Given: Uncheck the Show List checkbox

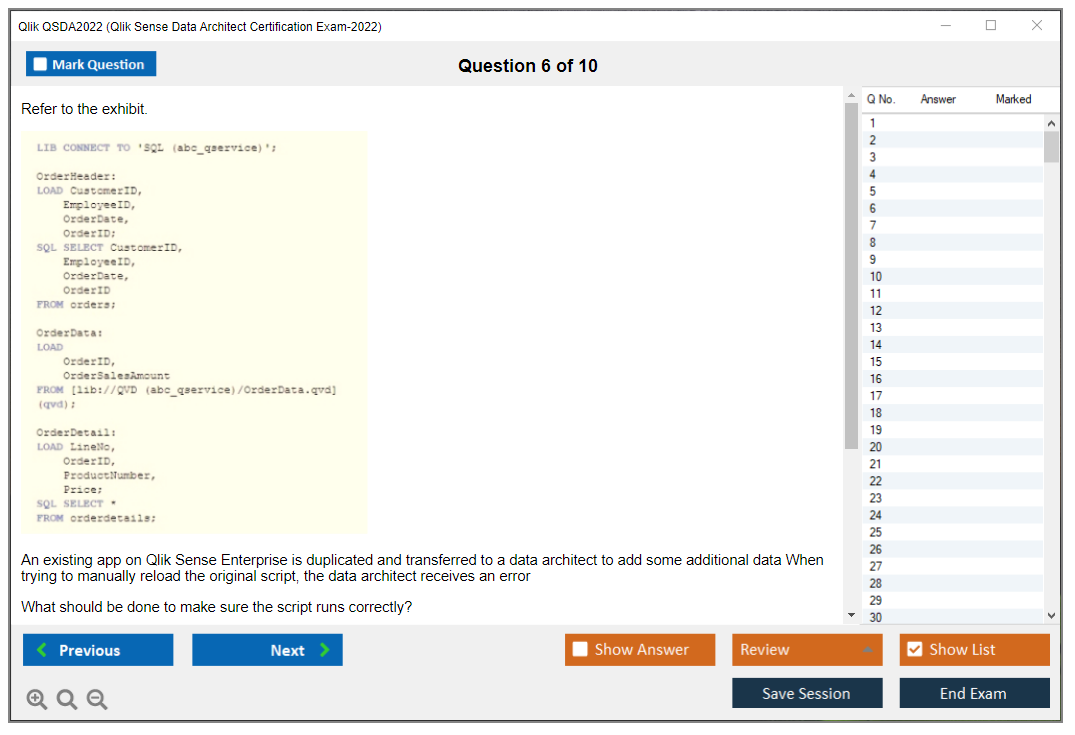Looking at the screenshot, I should pyautogui.click(x=914, y=650).
